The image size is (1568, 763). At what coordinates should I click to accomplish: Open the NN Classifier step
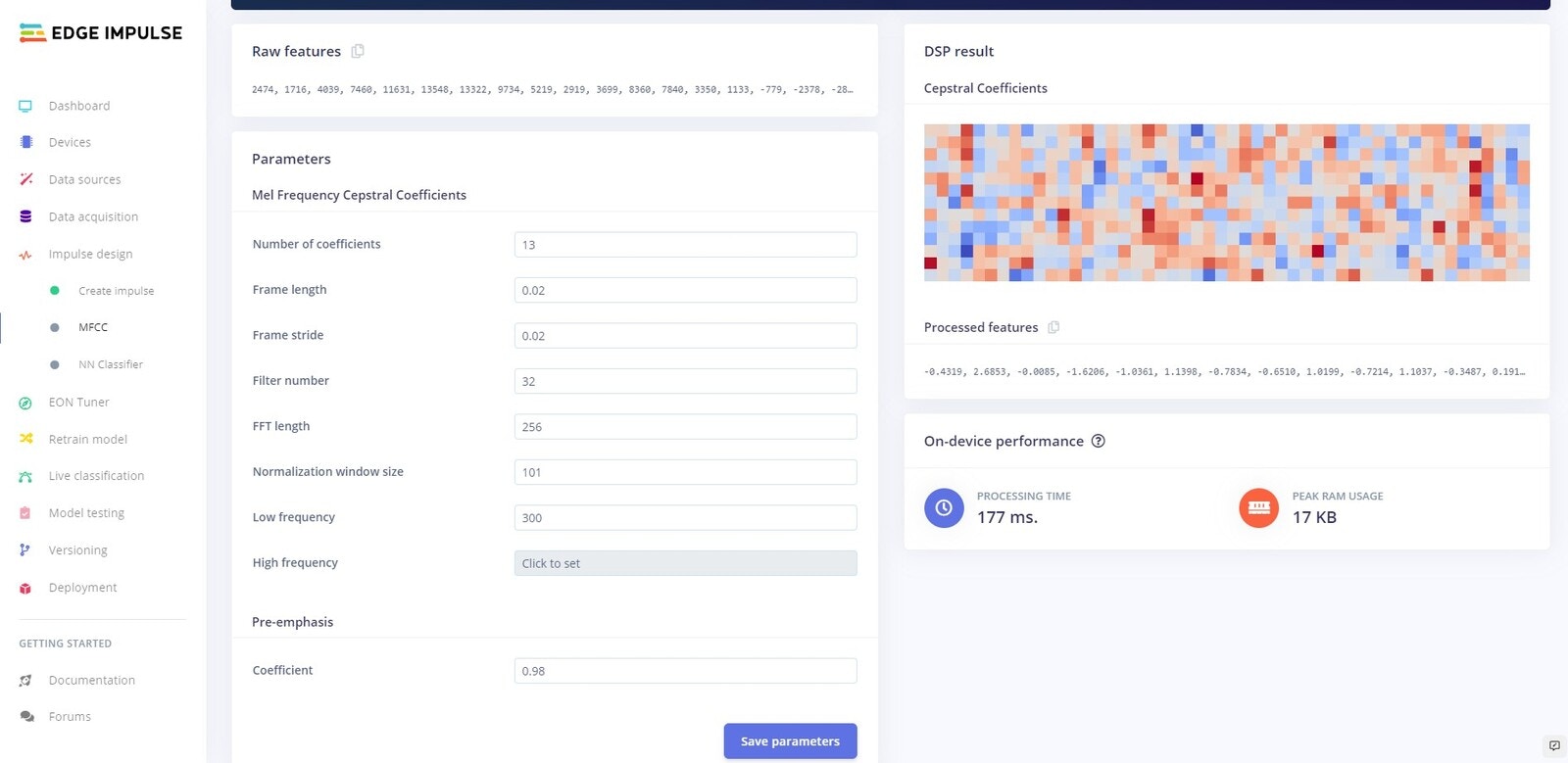pyautogui.click(x=111, y=364)
